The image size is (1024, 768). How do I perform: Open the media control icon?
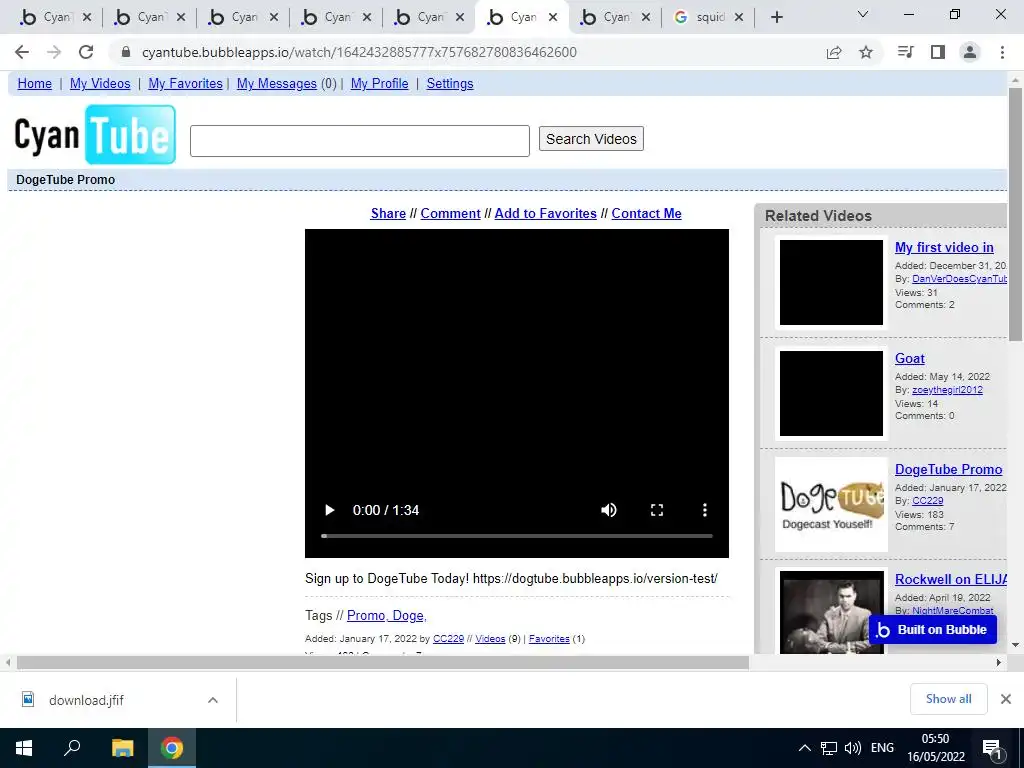pos(906,52)
